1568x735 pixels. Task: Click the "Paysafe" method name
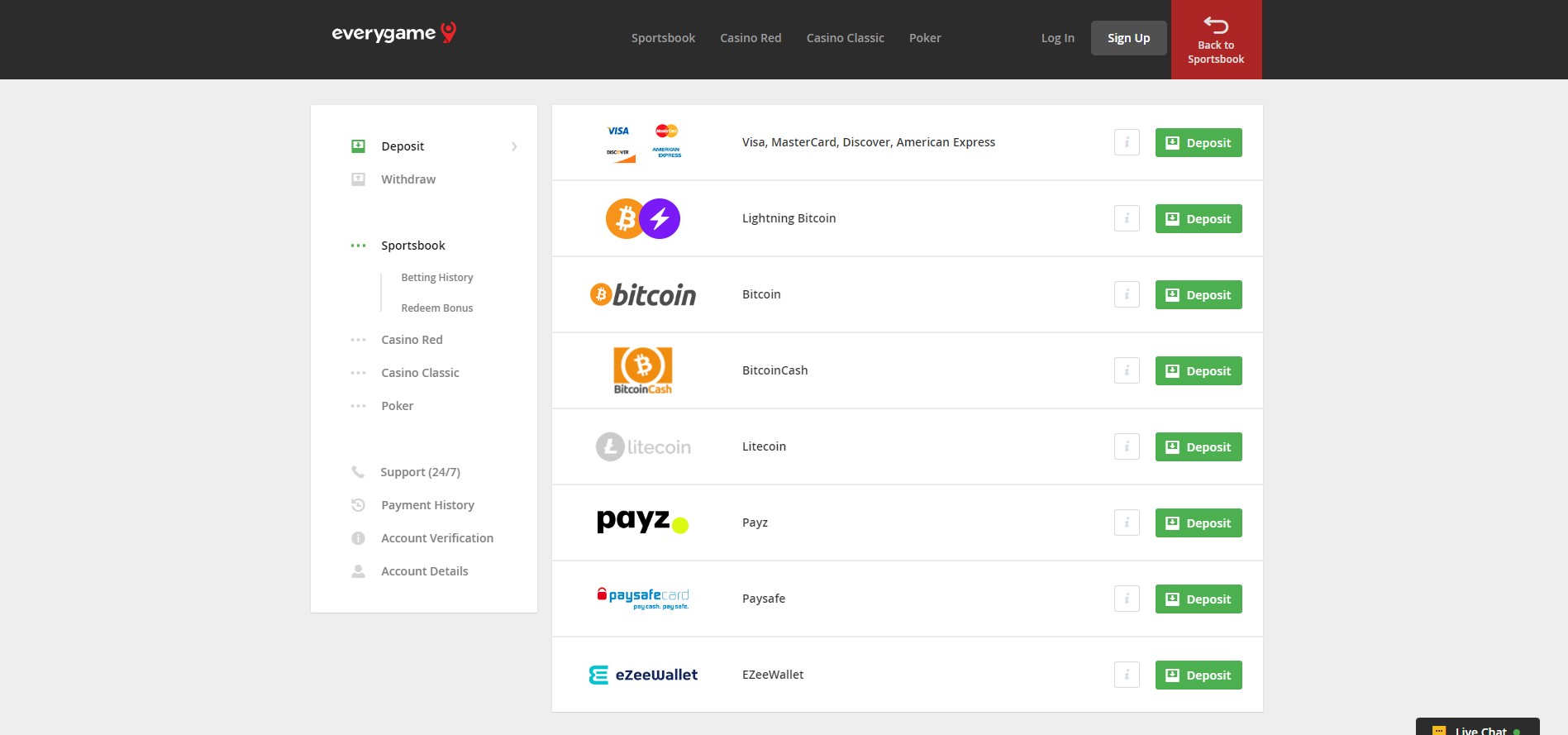pyautogui.click(x=764, y=599)
